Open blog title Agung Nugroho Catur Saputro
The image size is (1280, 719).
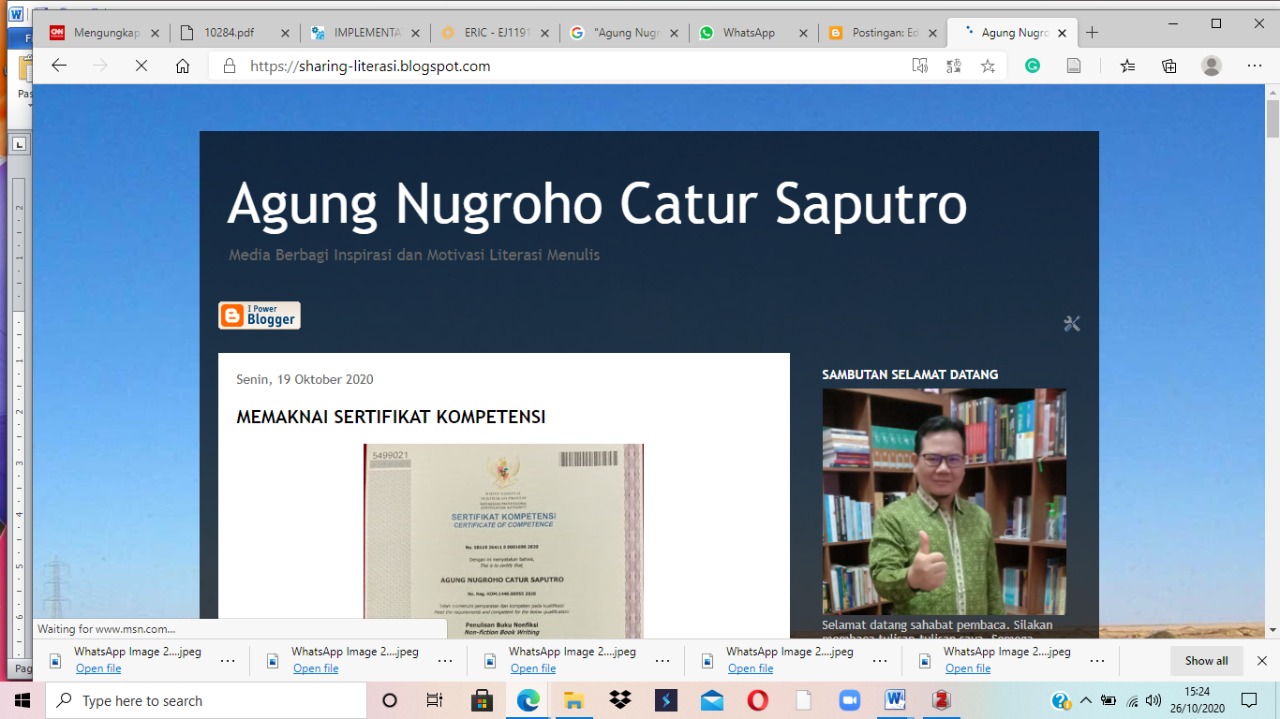597,203
